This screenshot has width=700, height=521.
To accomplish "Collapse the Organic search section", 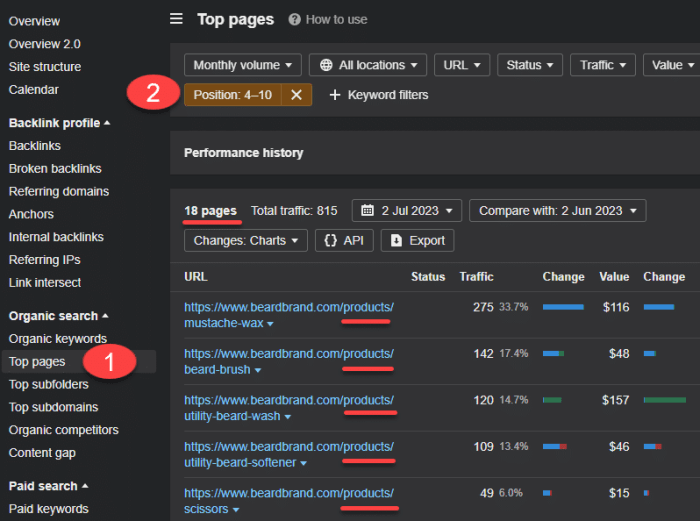I will click(x=58, y=316).
